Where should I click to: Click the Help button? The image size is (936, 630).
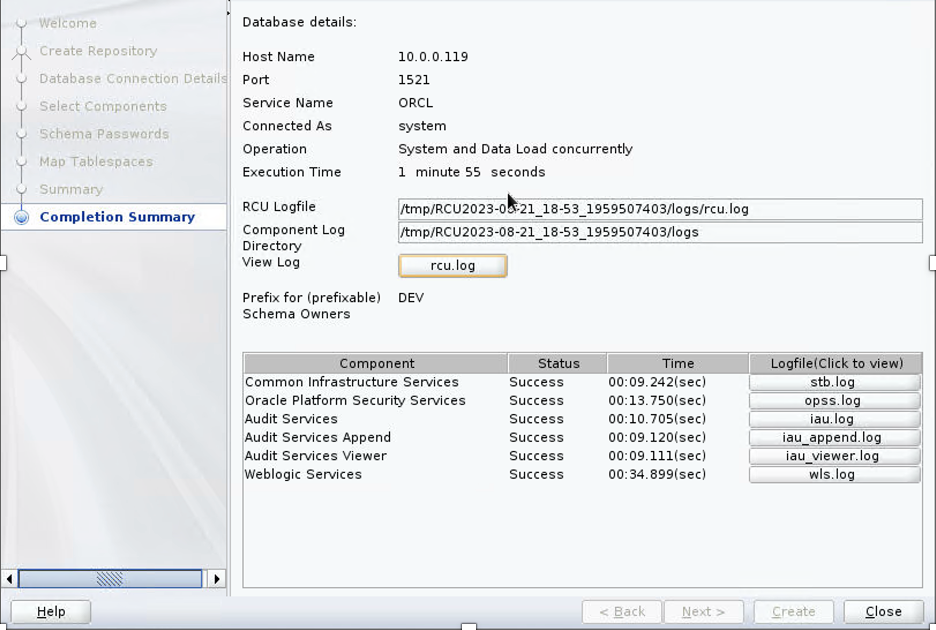(x=51, y=612)
